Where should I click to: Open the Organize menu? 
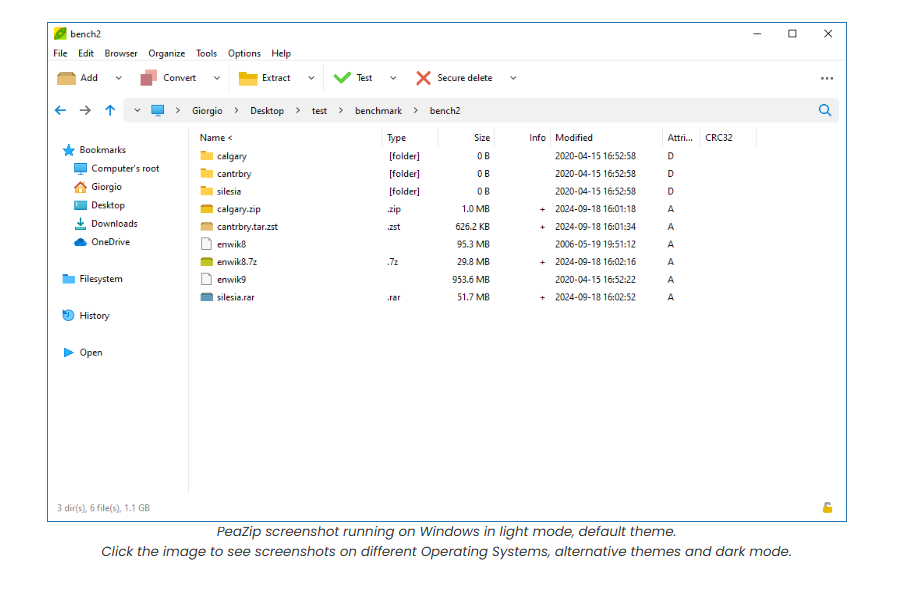coord(167,53)
